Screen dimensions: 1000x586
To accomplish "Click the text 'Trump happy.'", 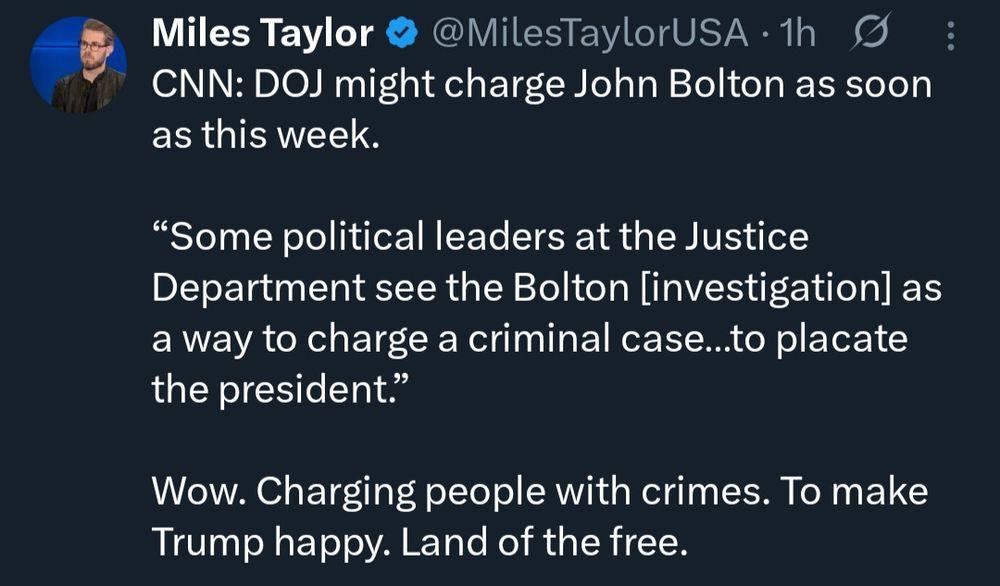I will 272,543.
